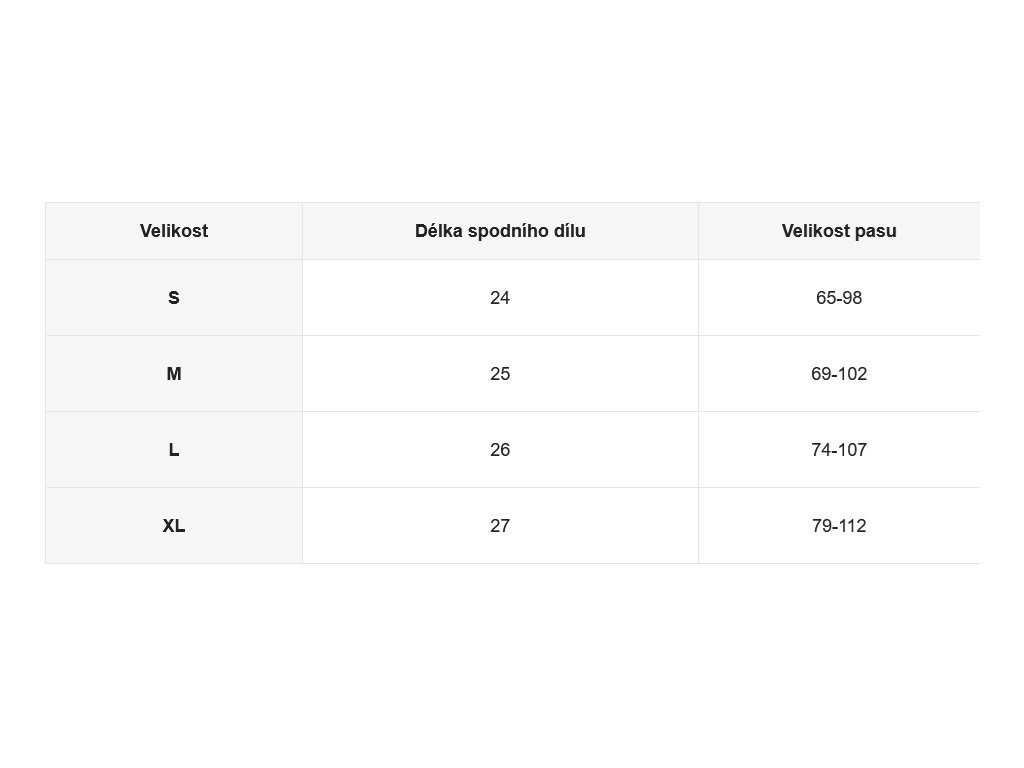
Task: Click the Velikost column header
Action: click(174, 231)
